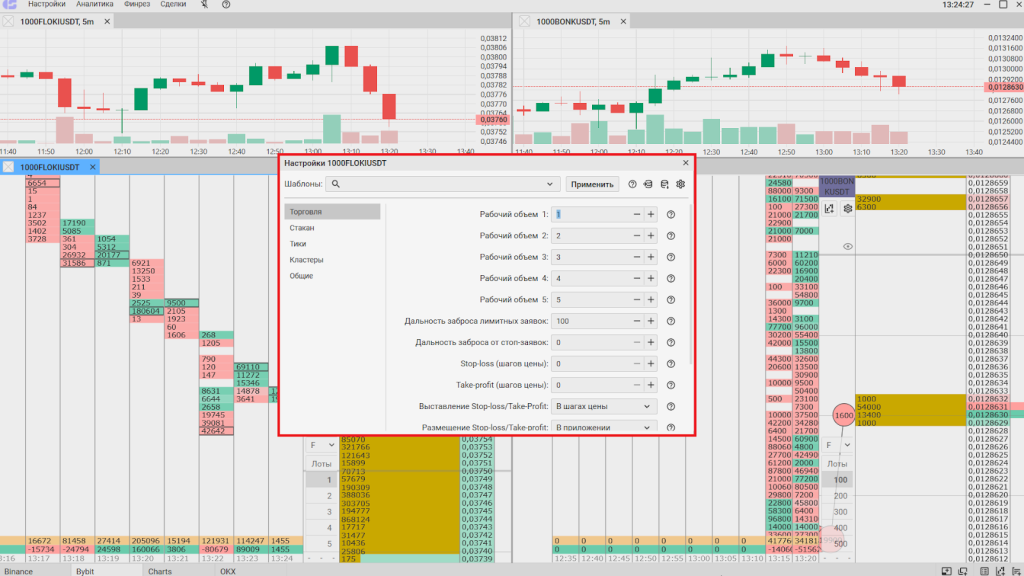Click help icon for Рабочий объем 1
This screenshot has width=1024, height=576.
pyautogui.click(x=671, y=214)
